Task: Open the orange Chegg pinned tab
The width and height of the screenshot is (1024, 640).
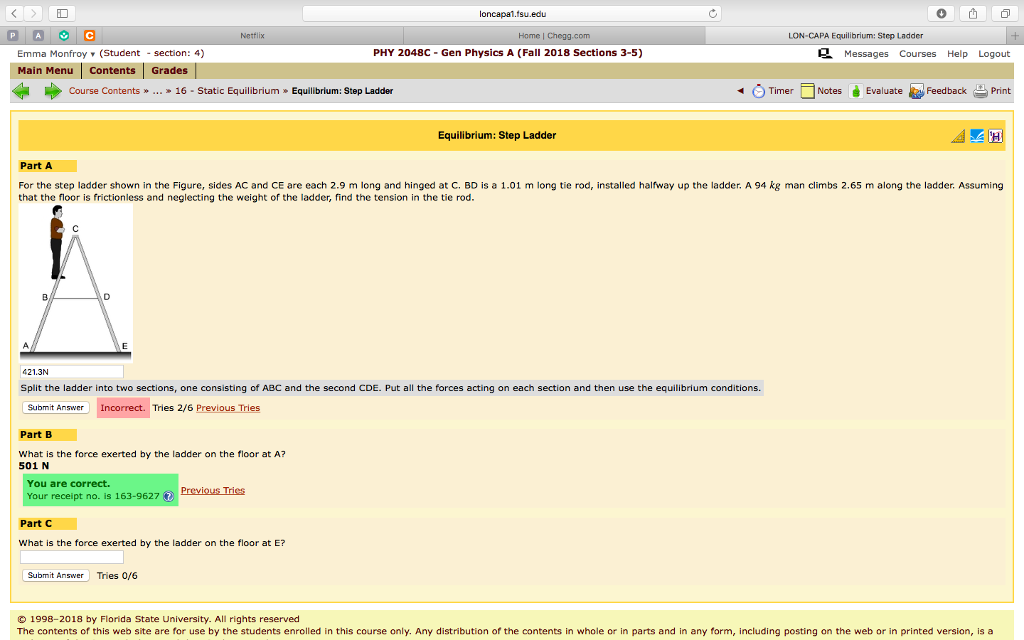Action: (x=89, y=35)
